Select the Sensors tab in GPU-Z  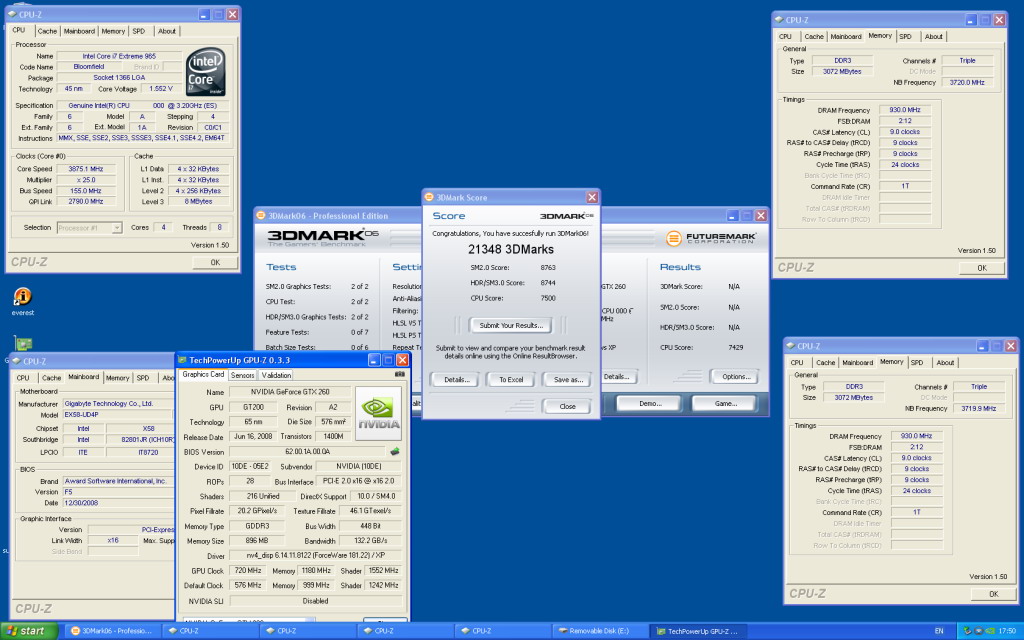tap(242, 376)
